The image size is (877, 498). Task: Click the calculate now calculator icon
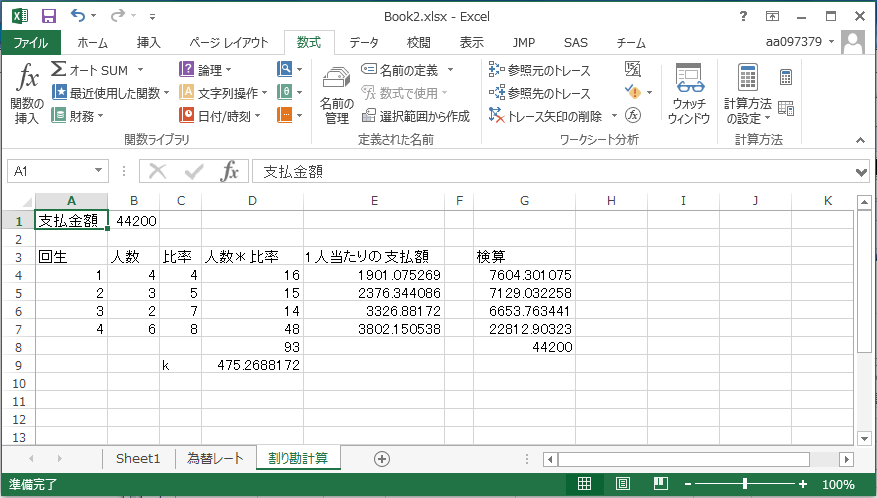pyautogui.click(x=786, y=77)
